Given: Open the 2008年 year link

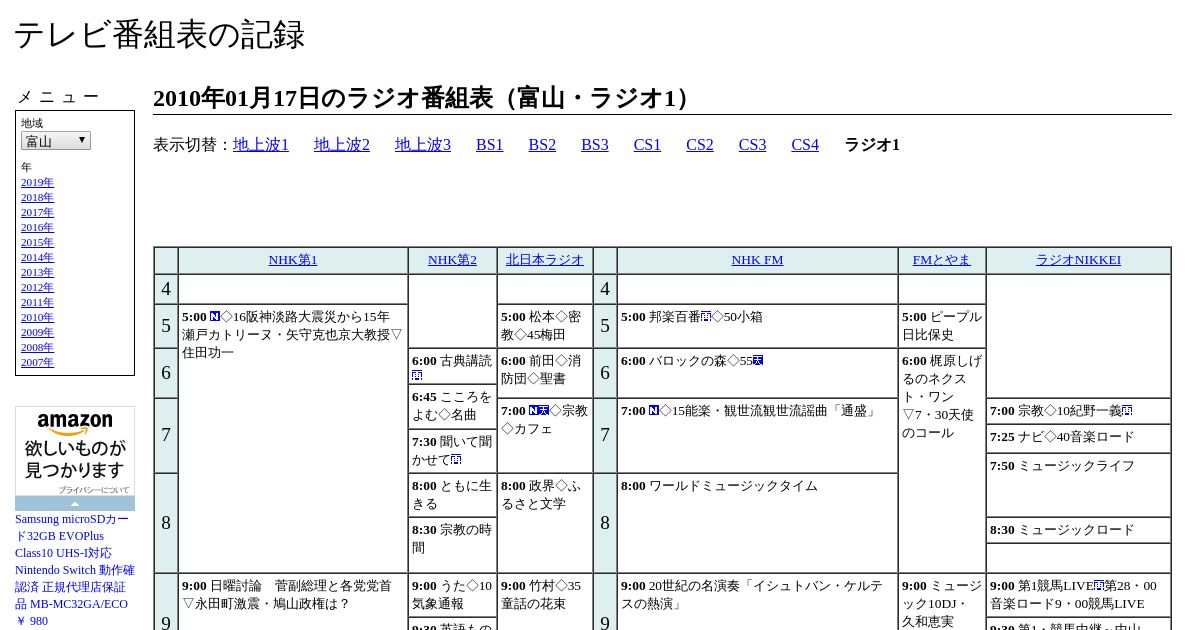Looking at the screenshot, I should [x=37, y=348].
